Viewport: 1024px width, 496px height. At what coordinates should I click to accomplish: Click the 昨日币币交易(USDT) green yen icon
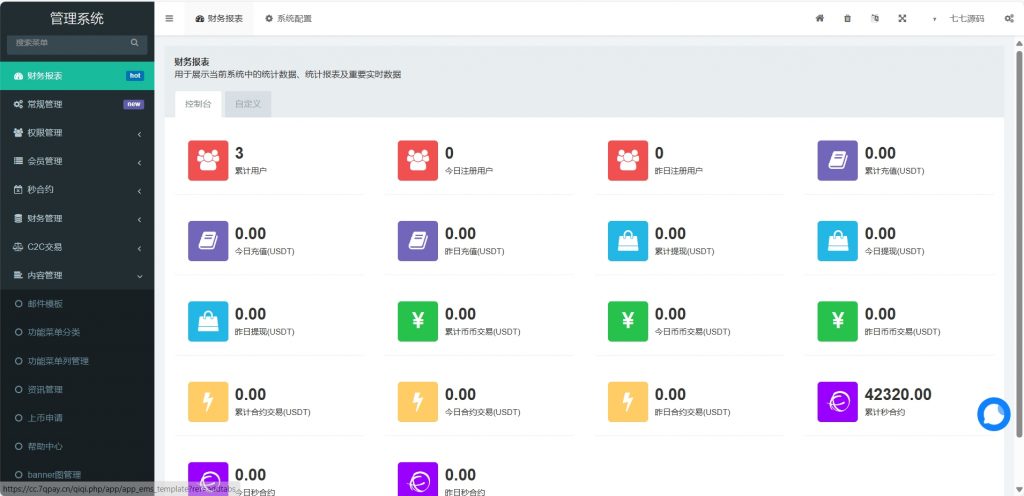pyautogui.click(x=838, y=321)
